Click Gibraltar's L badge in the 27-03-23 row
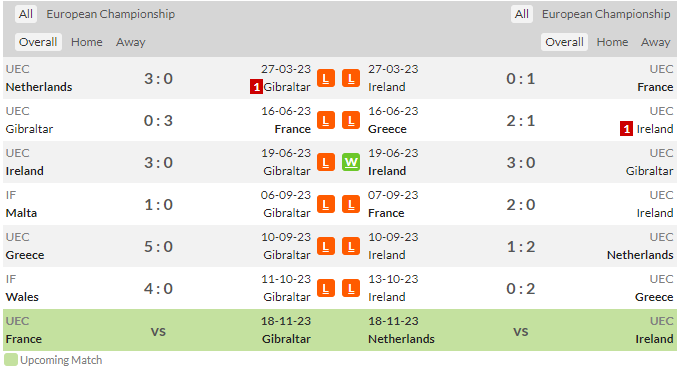This screenshot has width=680, height=377. click(x=326, y=79)
